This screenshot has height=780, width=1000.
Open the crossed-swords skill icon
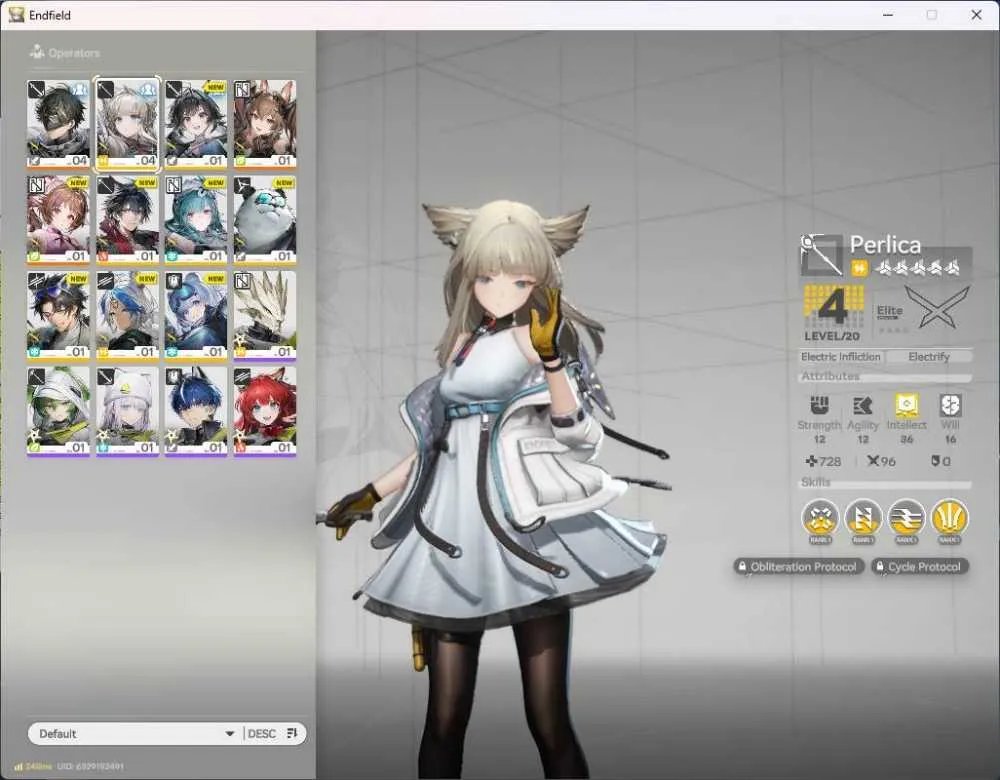tap(820, 517)
